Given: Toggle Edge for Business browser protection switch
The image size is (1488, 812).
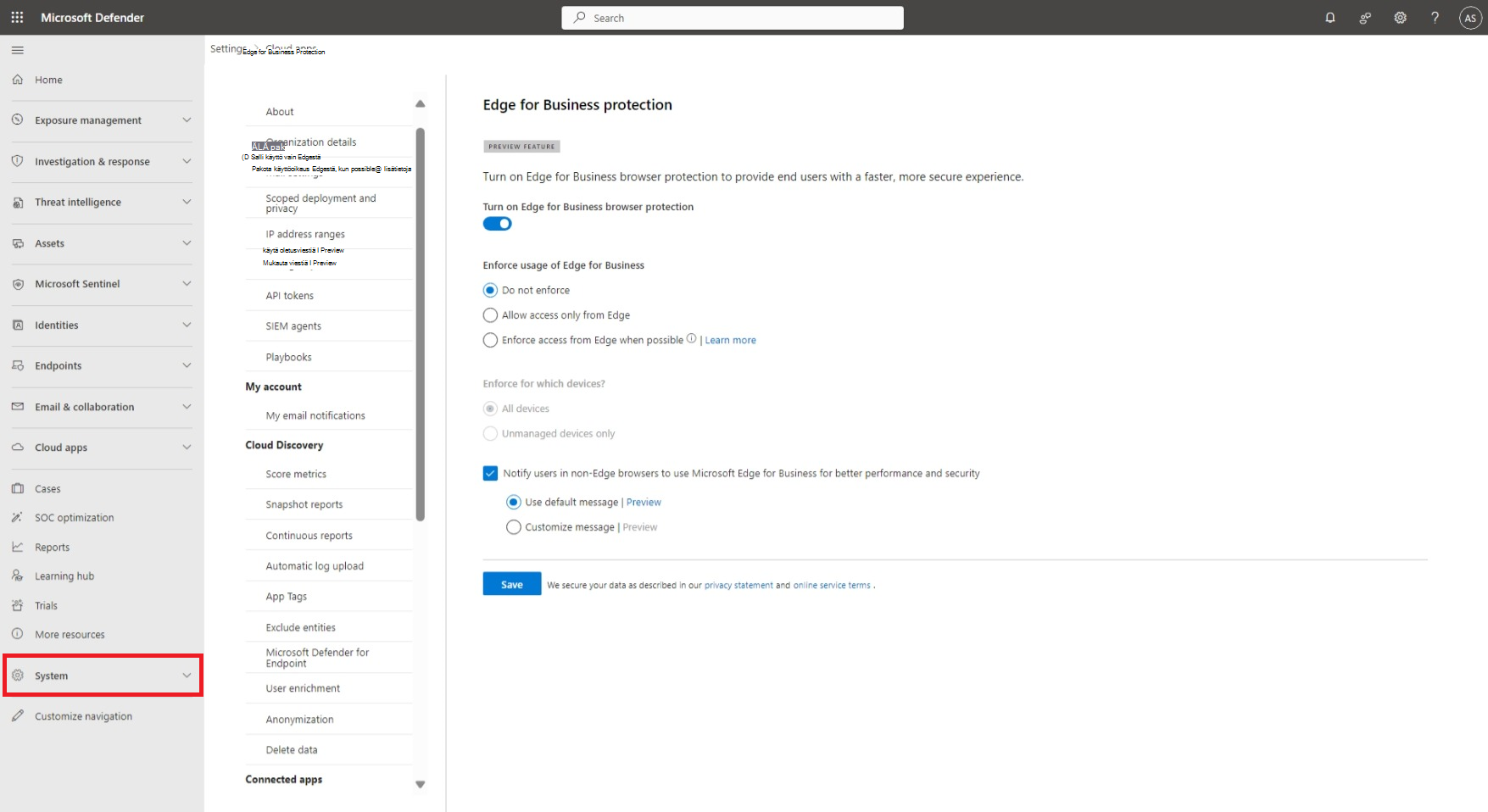Looking at the screenshot, I should tap(498, 224).
